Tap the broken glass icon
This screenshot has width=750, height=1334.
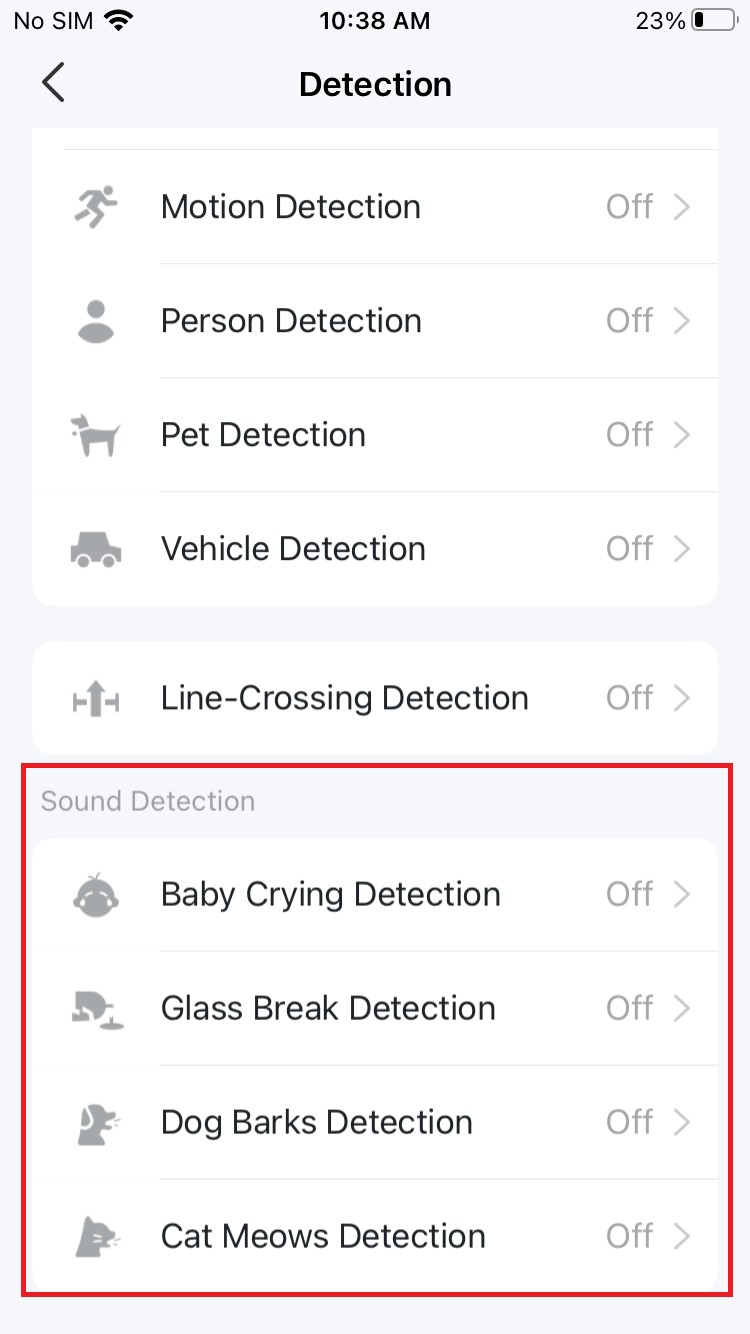click(96, 1008)
